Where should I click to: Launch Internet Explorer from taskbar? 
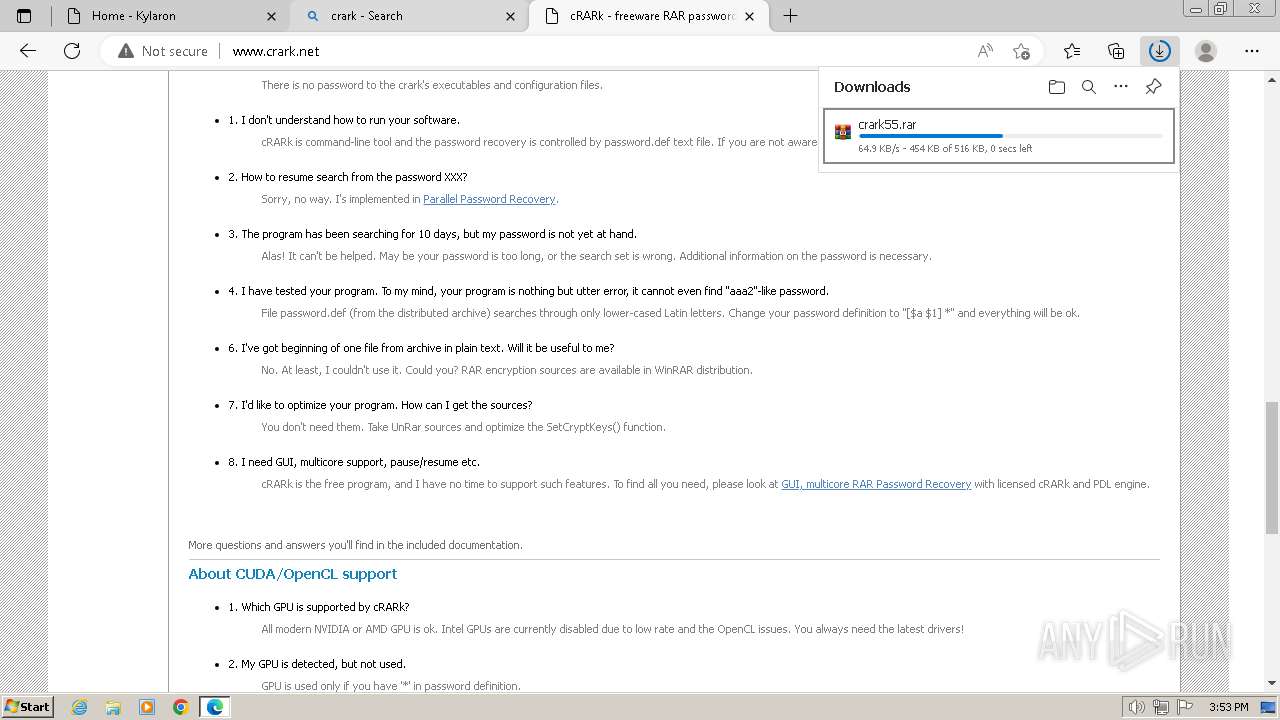(79, 707)
